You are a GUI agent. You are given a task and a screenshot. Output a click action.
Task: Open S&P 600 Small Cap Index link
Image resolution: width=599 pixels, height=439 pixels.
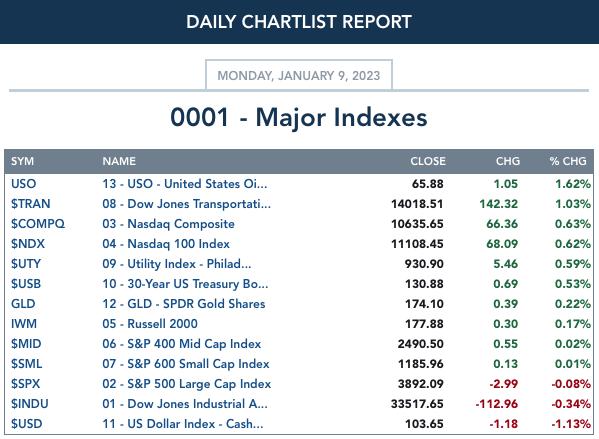(186, 364)
